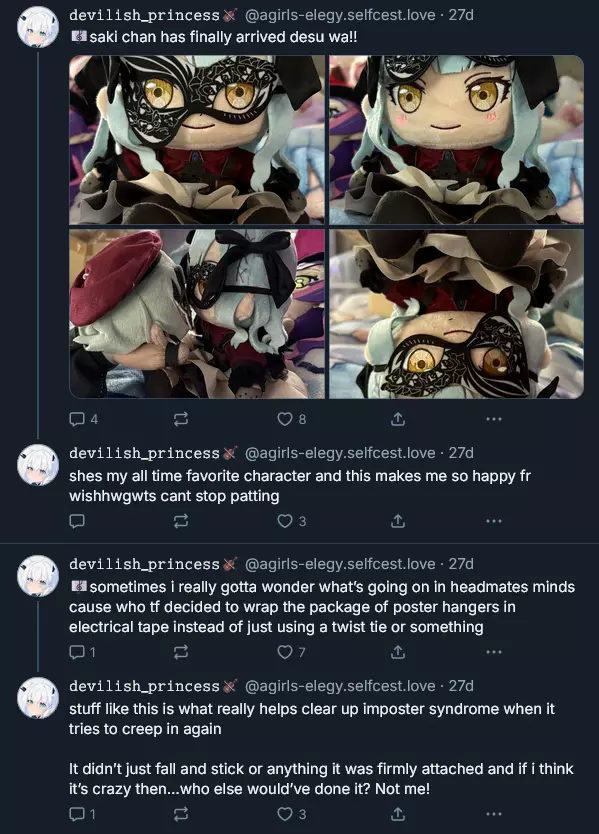Open the photo of two plushes kissing
This screenshot has height=834, width=599.
click(x=197, y=314)
